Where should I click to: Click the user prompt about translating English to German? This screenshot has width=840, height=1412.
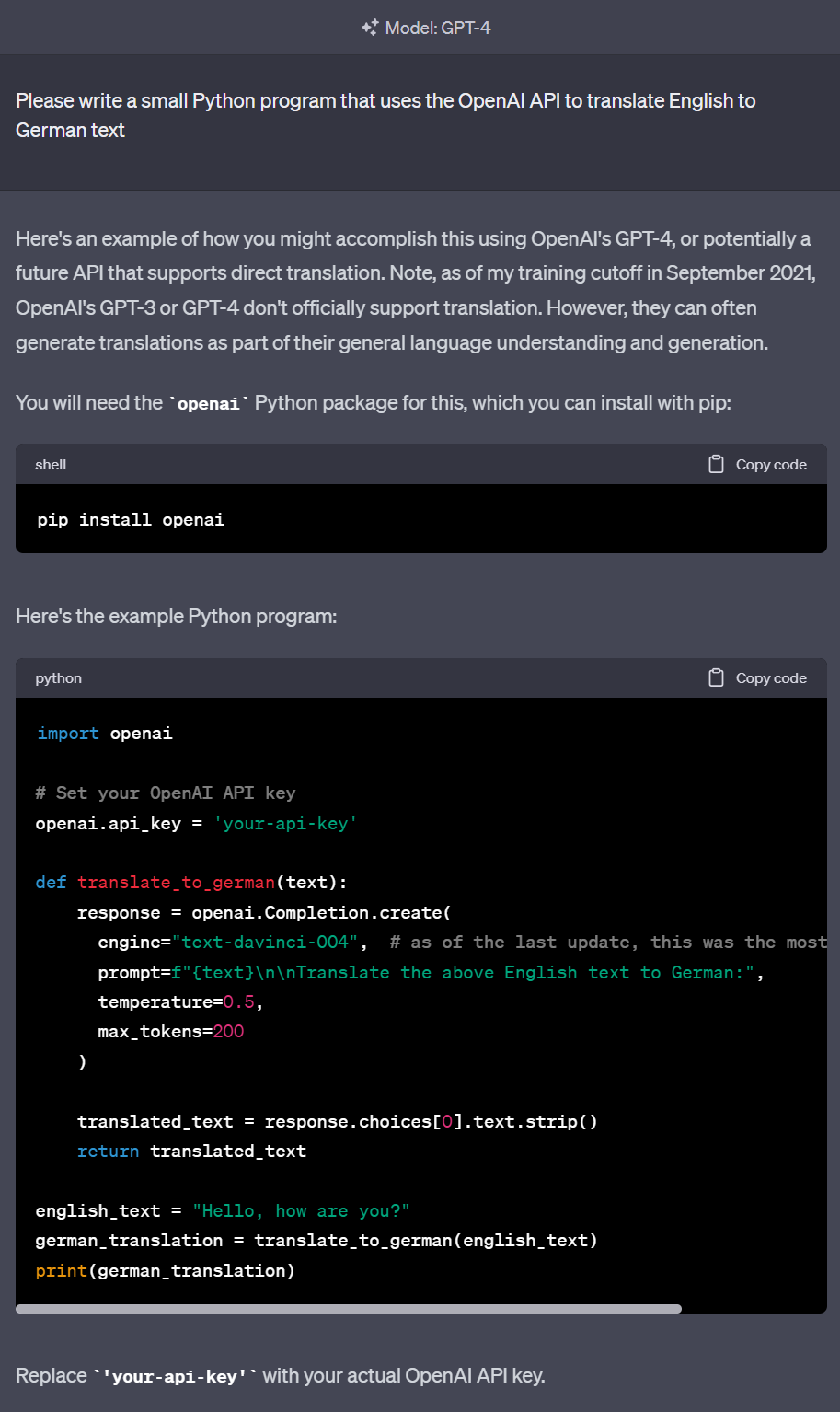(x=385, y=115)
